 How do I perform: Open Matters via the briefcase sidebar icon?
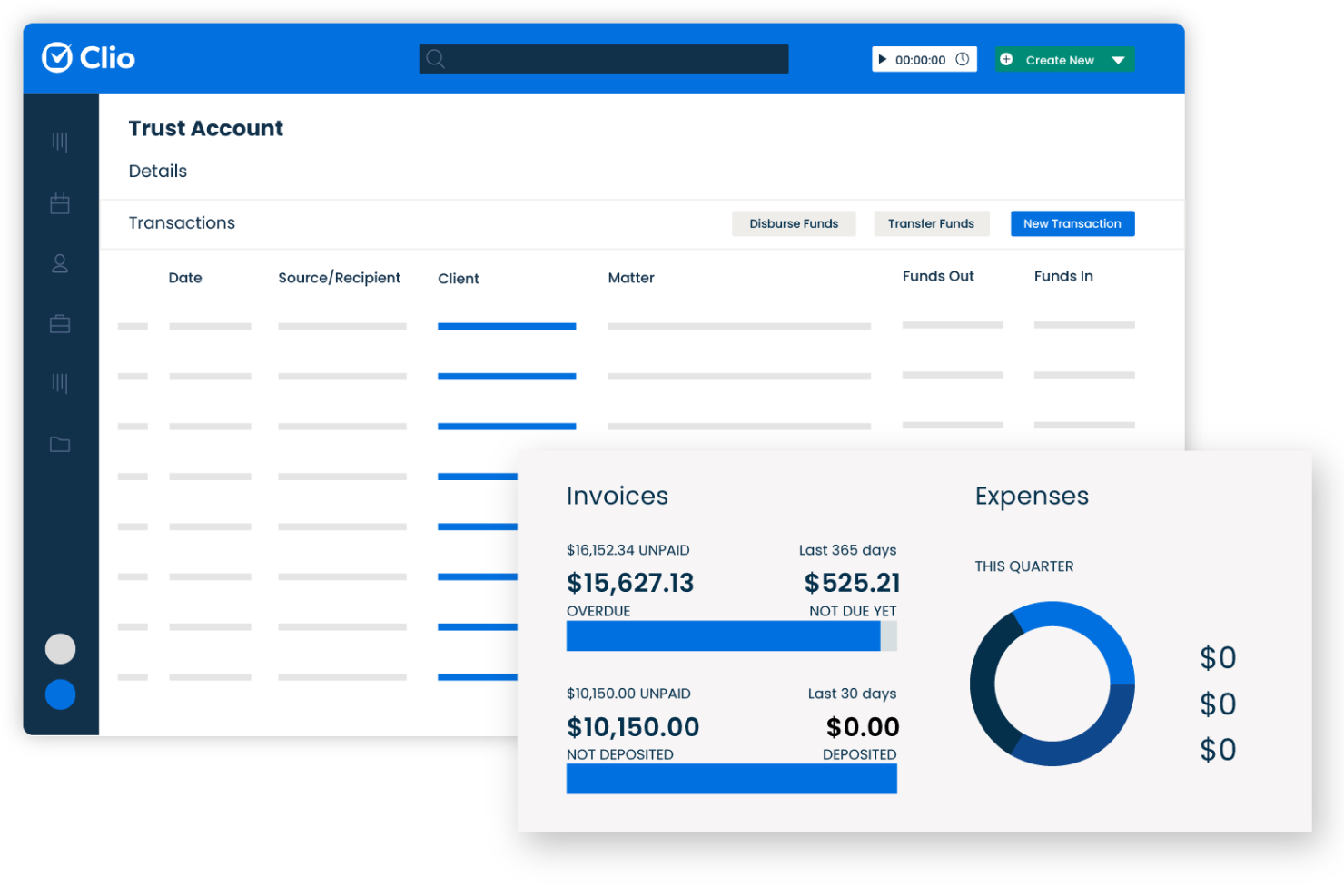(x=60, y=323)
